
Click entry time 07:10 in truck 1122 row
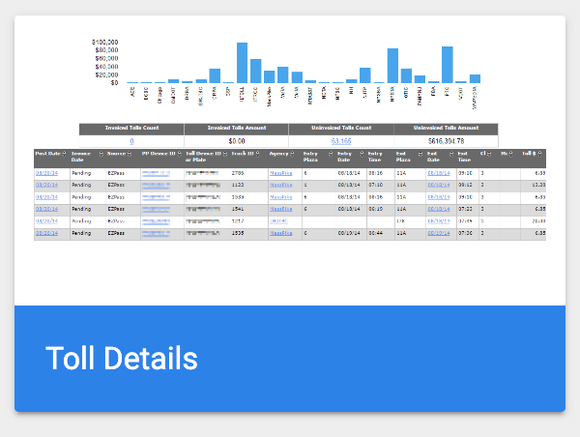[x=375, y=185]
